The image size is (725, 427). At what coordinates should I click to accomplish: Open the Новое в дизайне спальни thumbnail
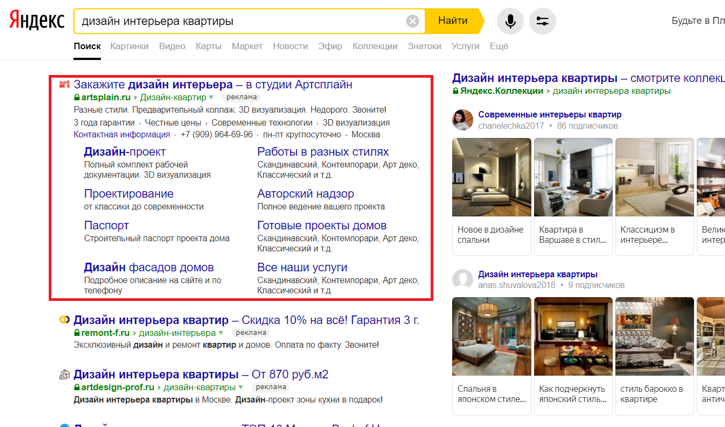click(x=492, y=197)
